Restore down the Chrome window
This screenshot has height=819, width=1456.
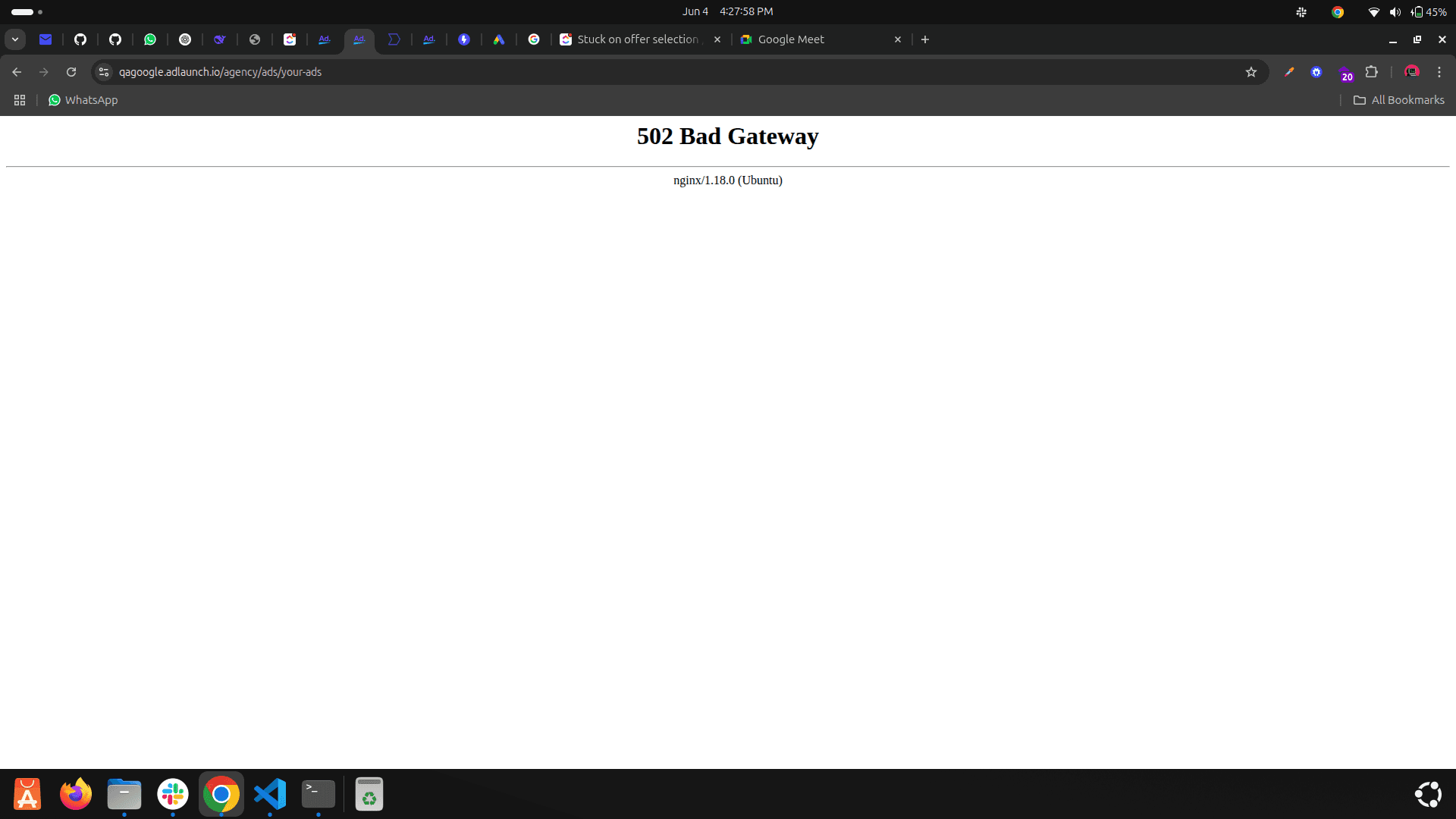pos(1417,39)
